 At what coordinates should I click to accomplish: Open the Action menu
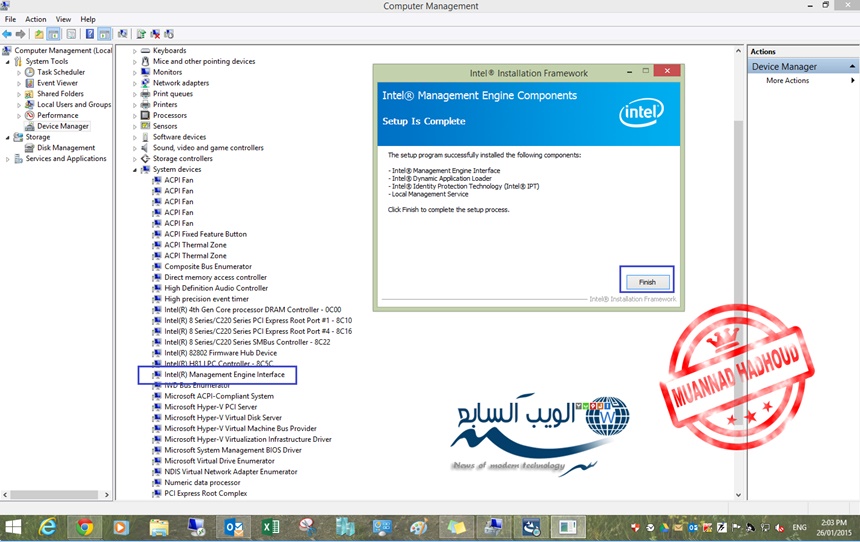tap(36, 19)
